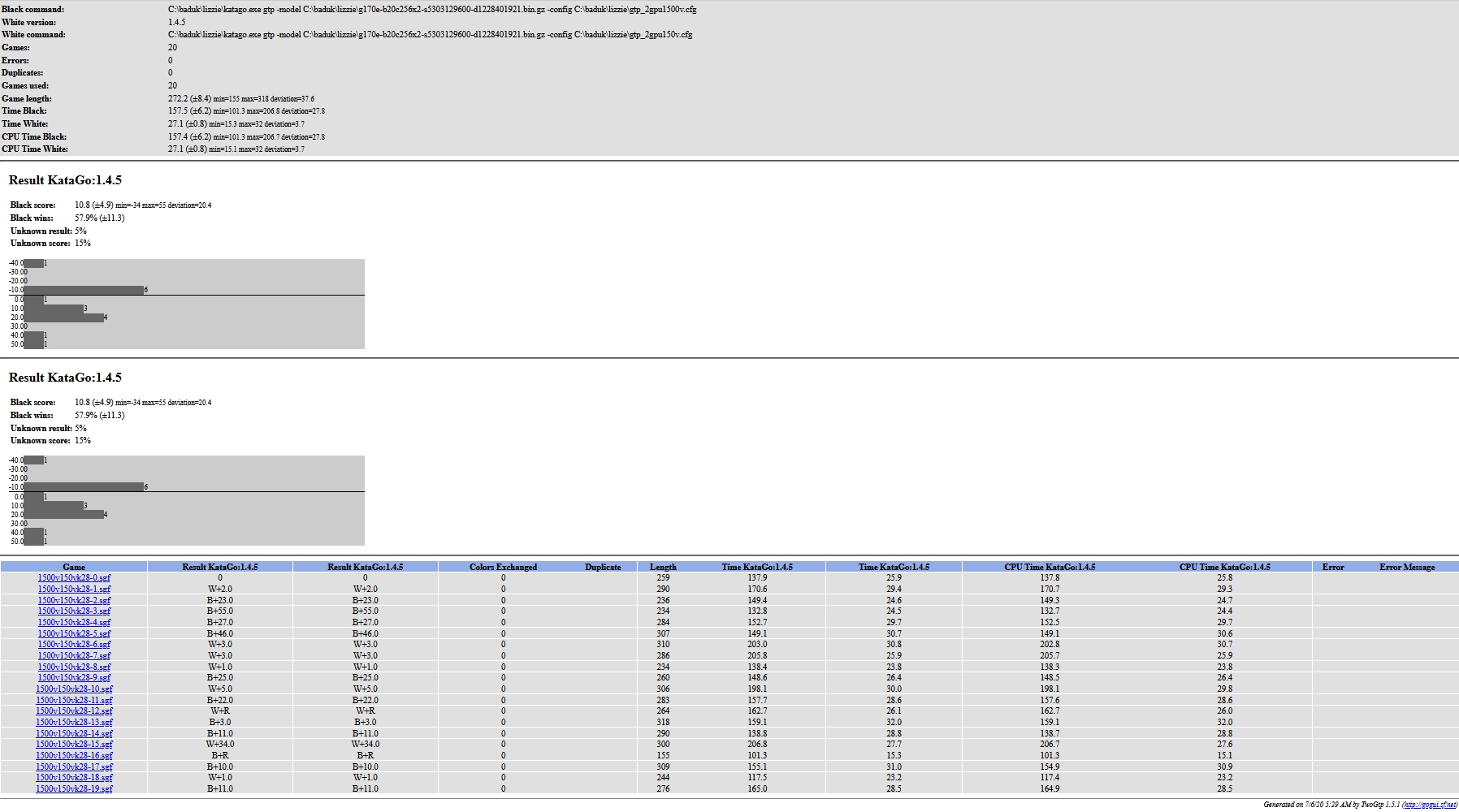Click the "Game length:" label
This screenshot has width=1459, height=812.
26,98
